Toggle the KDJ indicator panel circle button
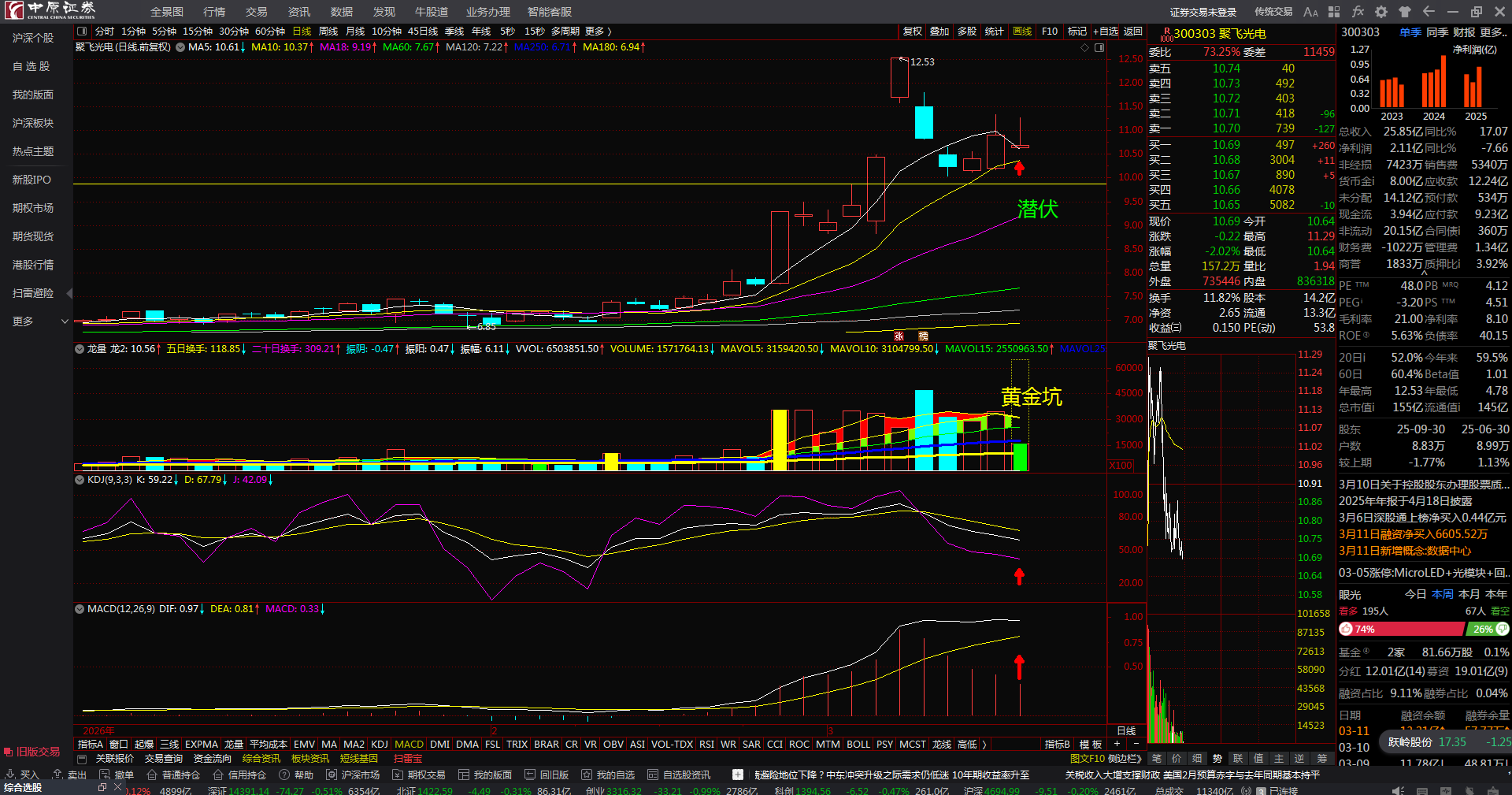This screenshot has height=795, width=1512. (x=80, y=480)
